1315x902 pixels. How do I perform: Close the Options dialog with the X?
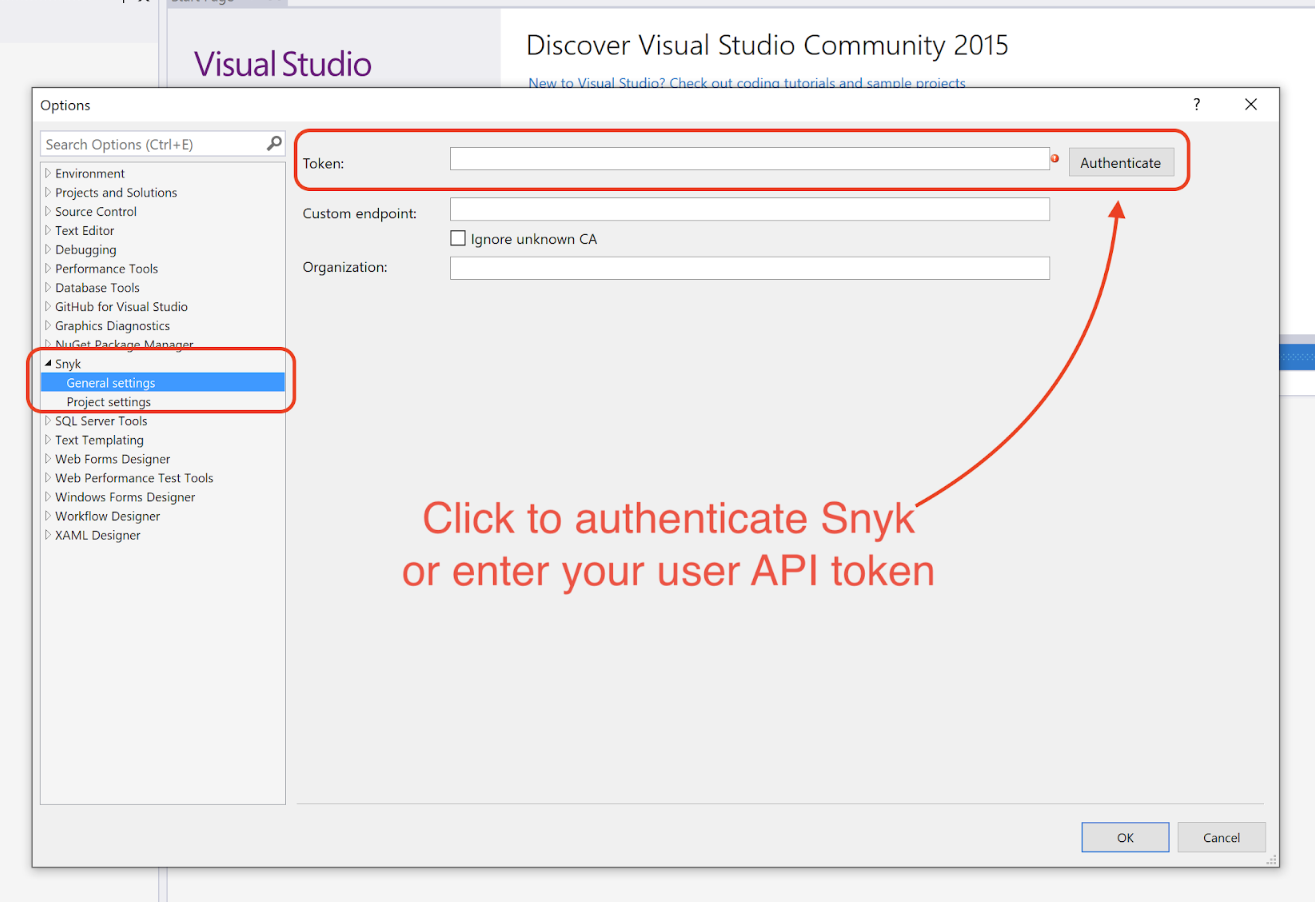1251,104
